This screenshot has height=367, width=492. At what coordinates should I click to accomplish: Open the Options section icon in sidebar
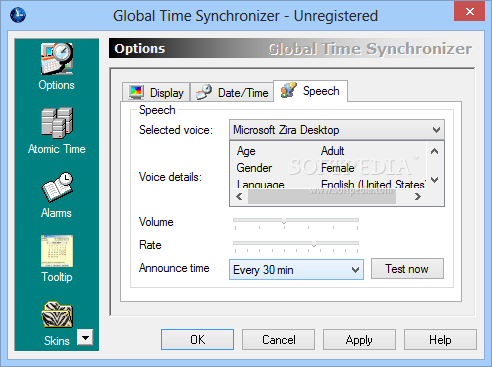click(x=57, y=59)
